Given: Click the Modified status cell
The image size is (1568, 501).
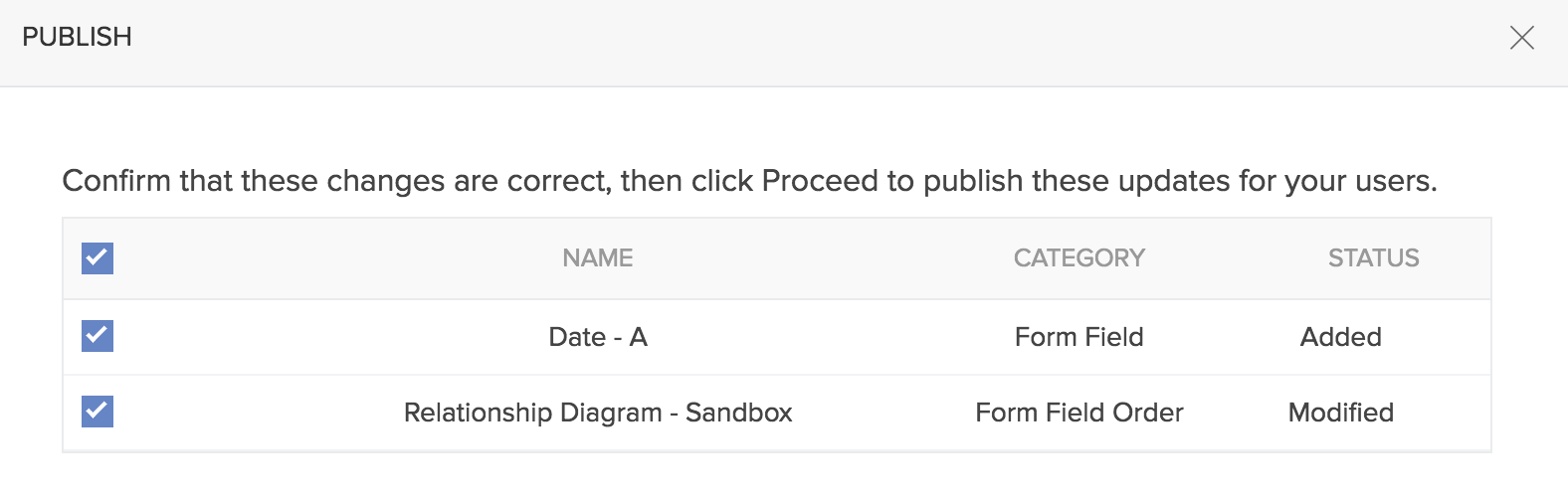Looking at the screenshot, I should click(x=1340, y=413).
